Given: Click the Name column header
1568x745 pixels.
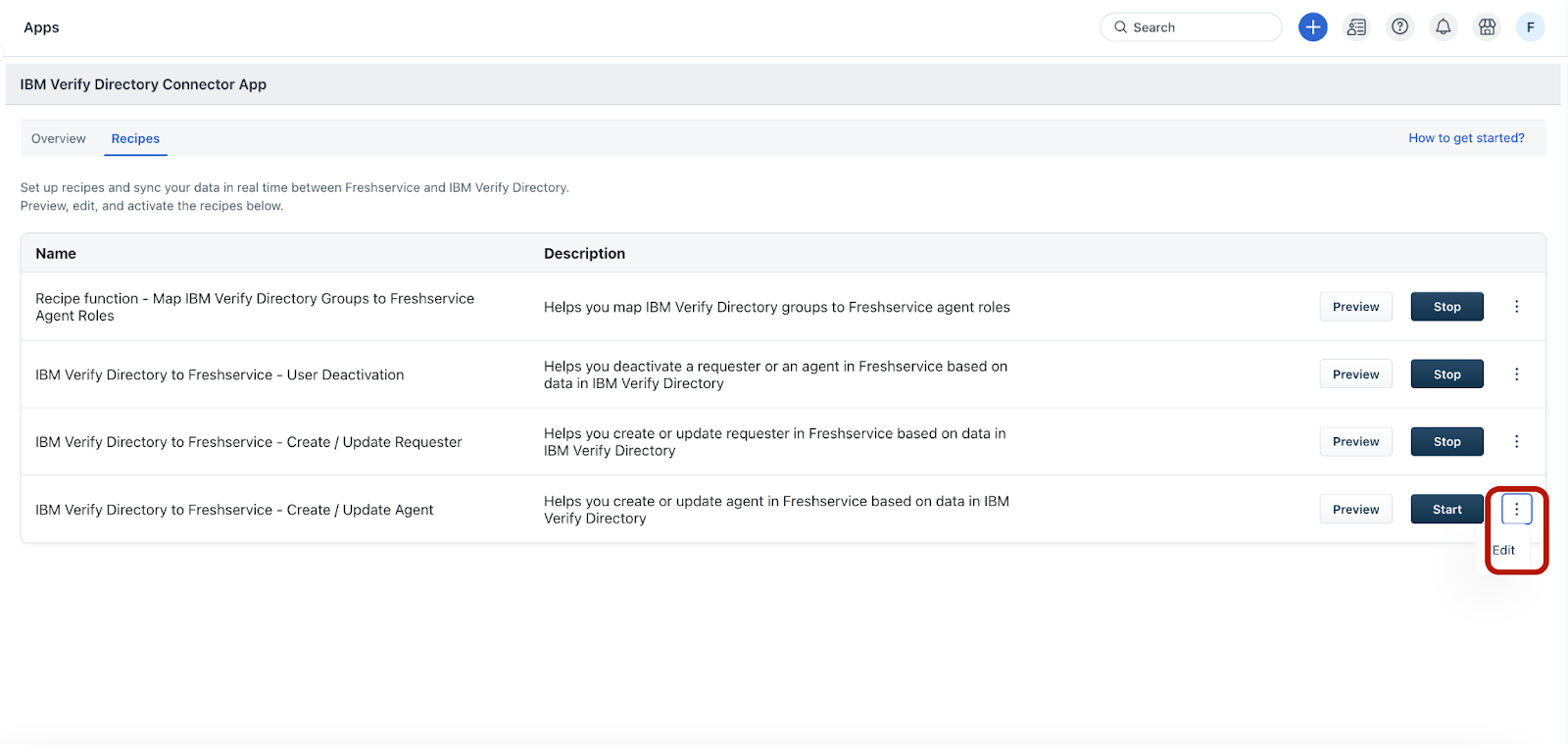Looking at the screenshot, I should 56,253.
